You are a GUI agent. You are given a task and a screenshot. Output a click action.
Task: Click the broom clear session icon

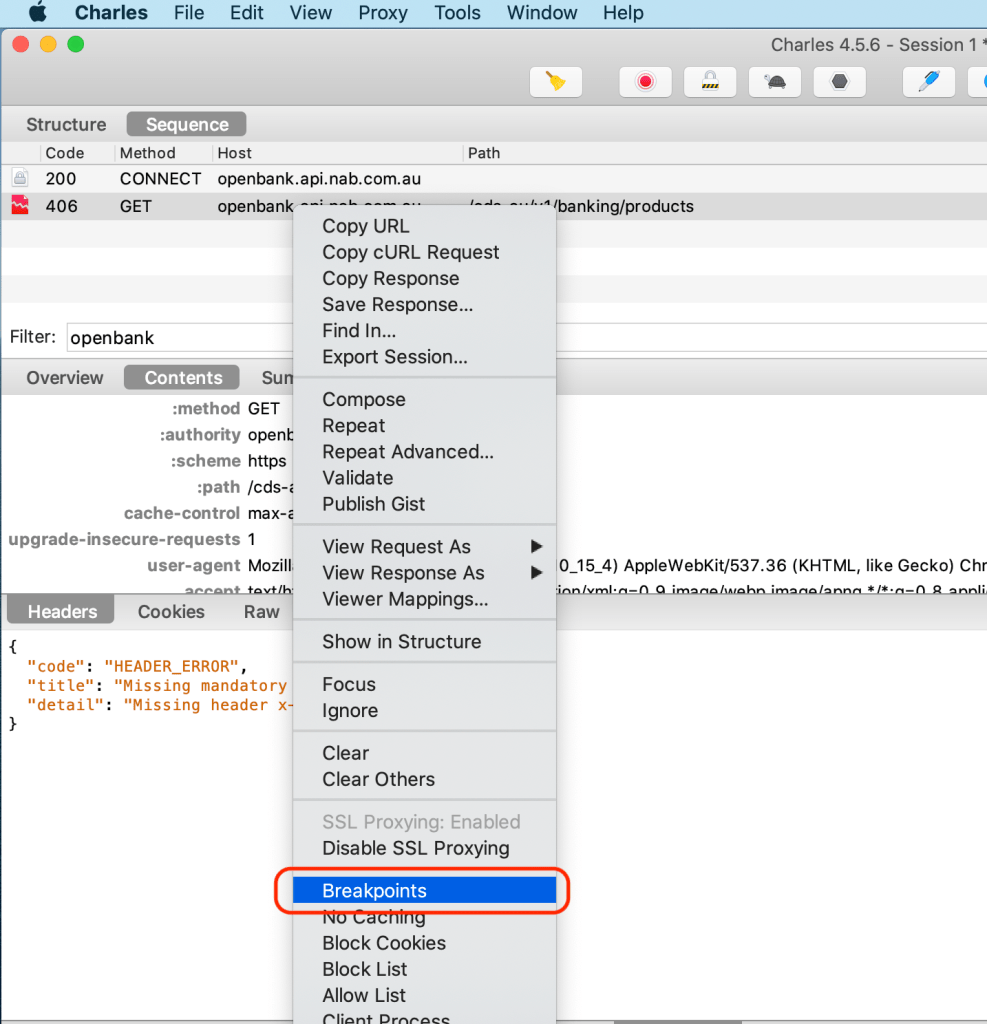[555, 82]
